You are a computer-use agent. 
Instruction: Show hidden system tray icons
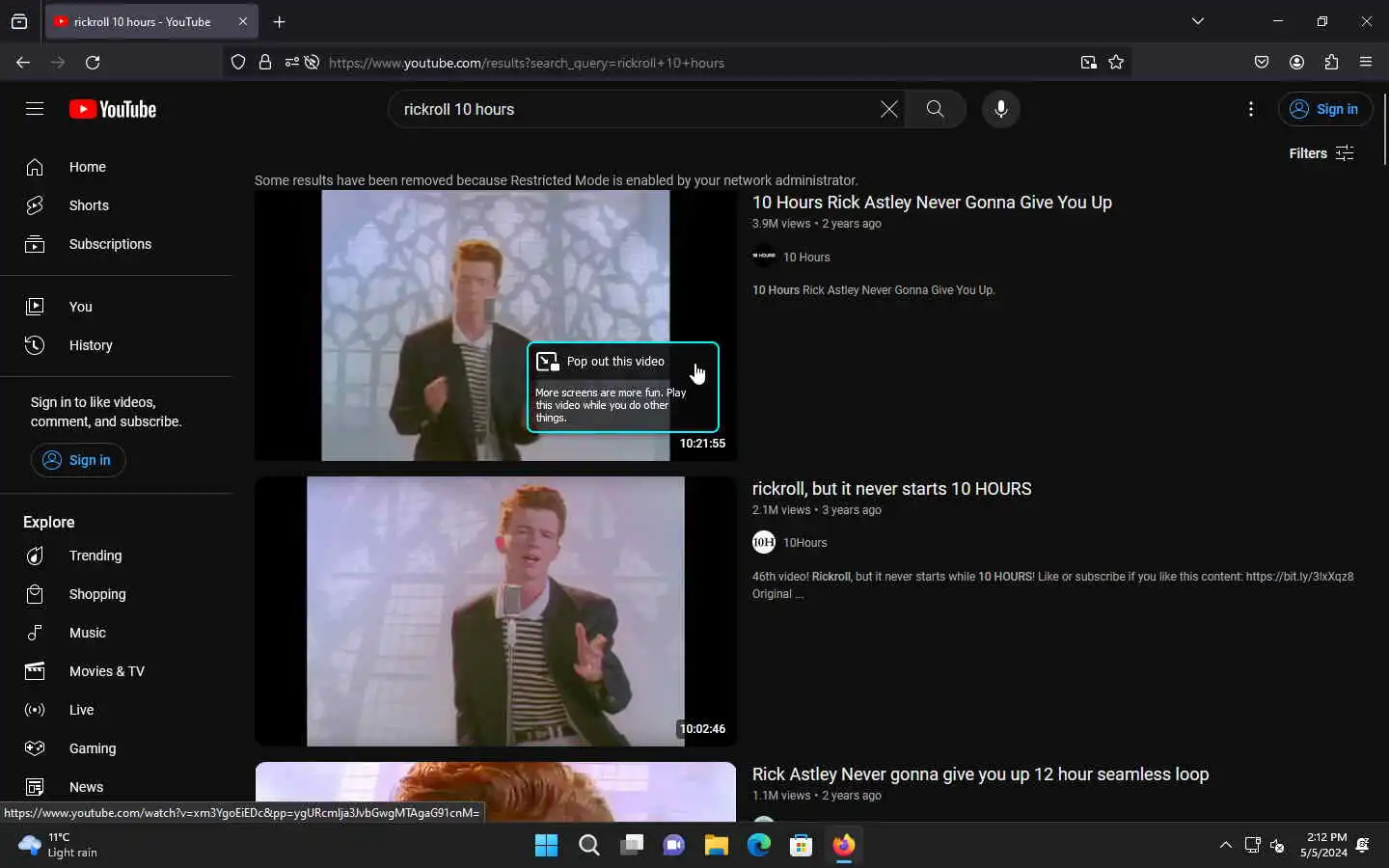tap(1225, 846)
